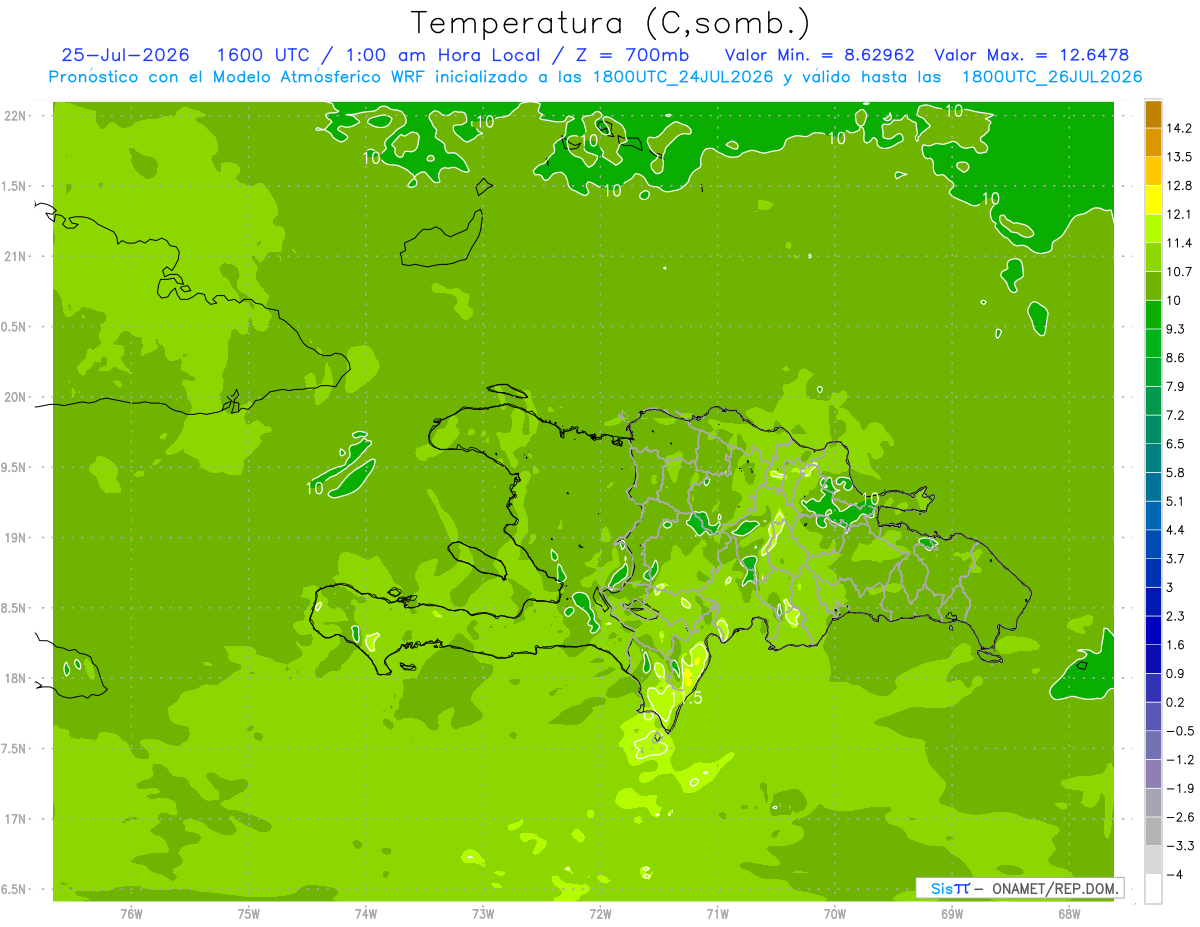Screen dimensions: 1200x927
Task: Click the '1600 UTC' time label
Action: (262, 55)
